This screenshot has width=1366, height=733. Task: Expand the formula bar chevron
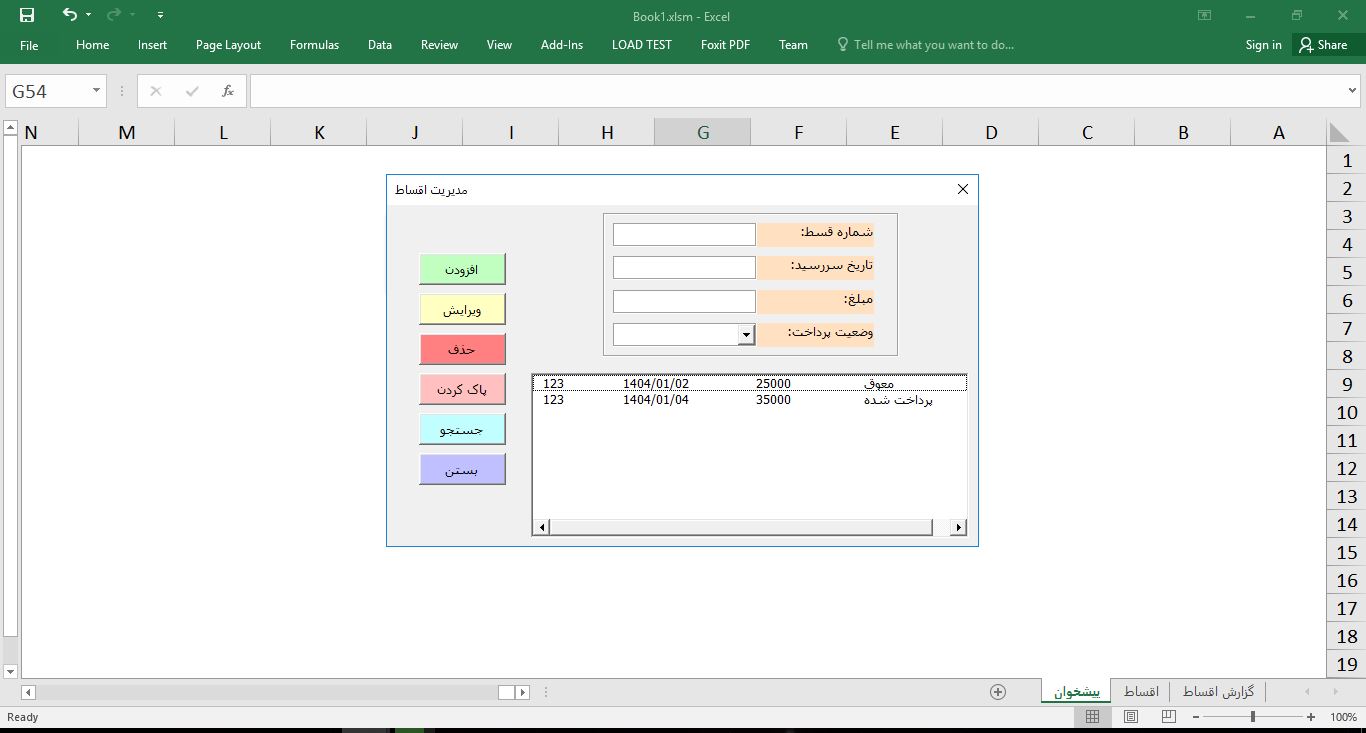pyautogui.click(x=1352, y=91)
